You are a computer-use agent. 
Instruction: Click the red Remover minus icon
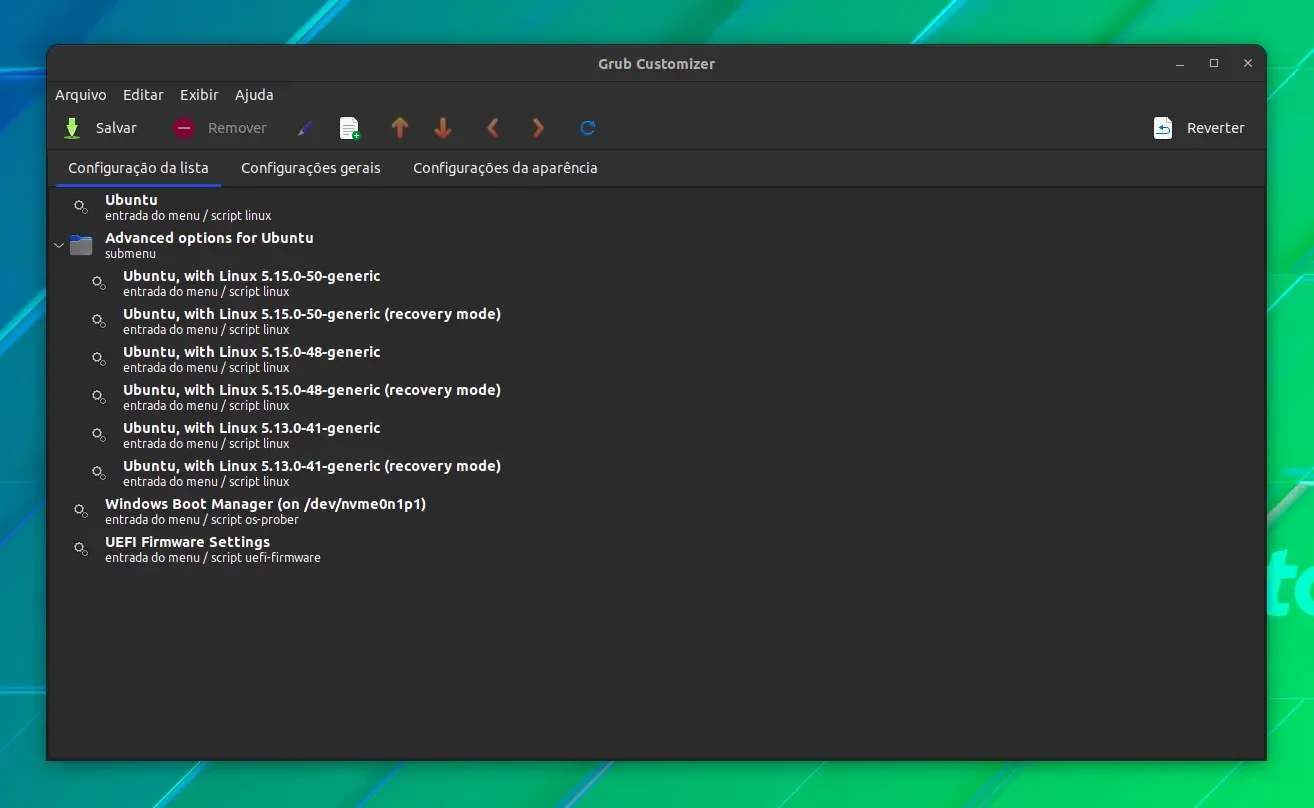(183, 128)
